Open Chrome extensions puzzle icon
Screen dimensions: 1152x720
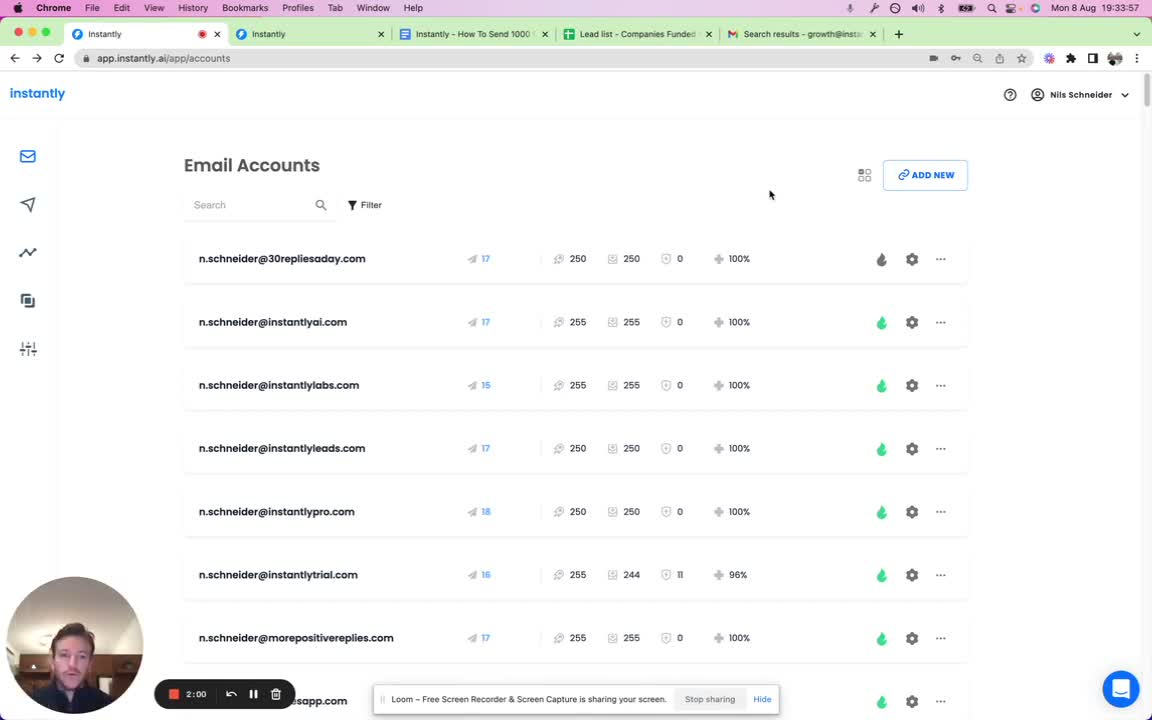(1070, 58)
